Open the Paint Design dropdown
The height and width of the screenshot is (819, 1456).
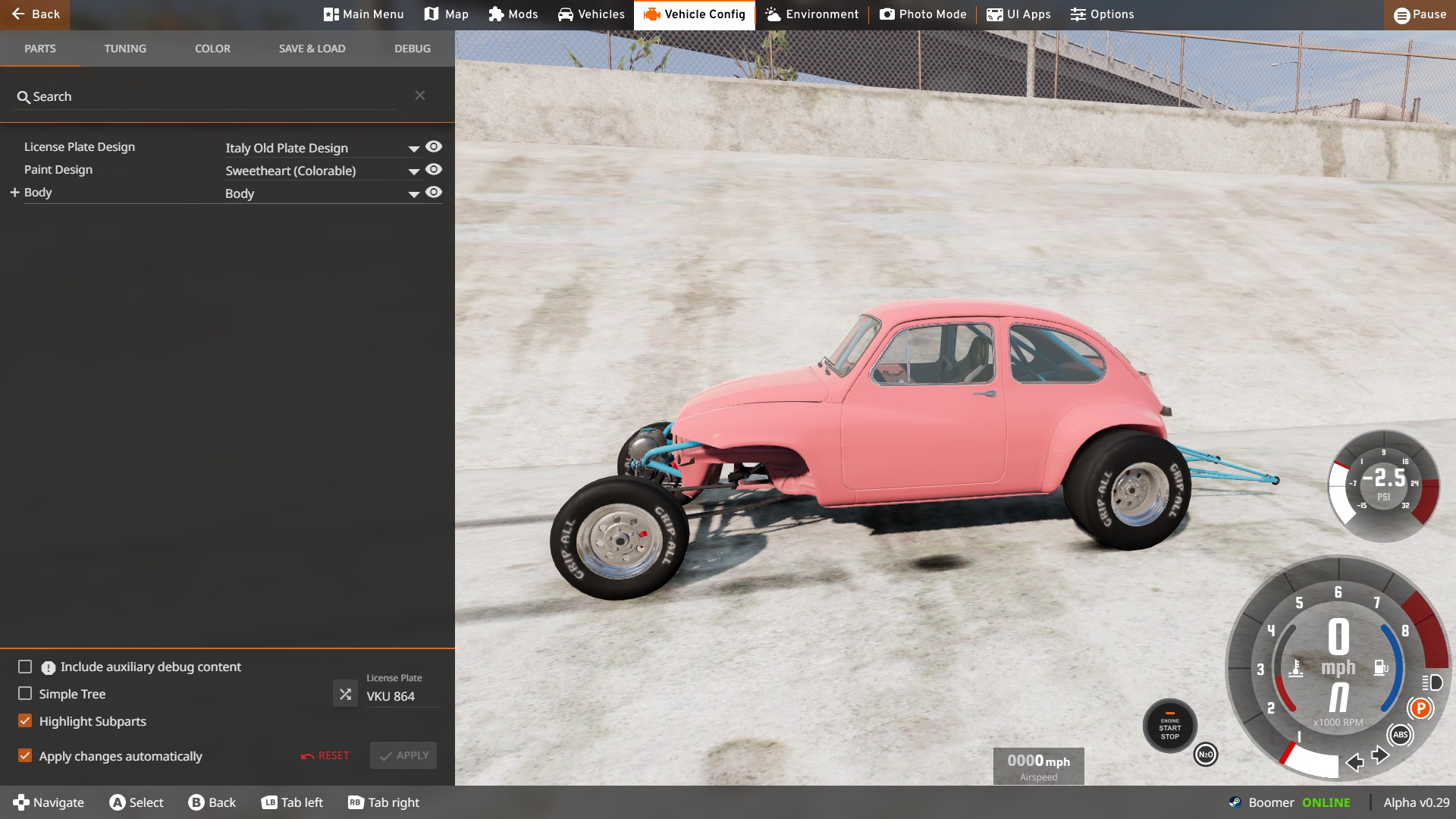point(413,171)
